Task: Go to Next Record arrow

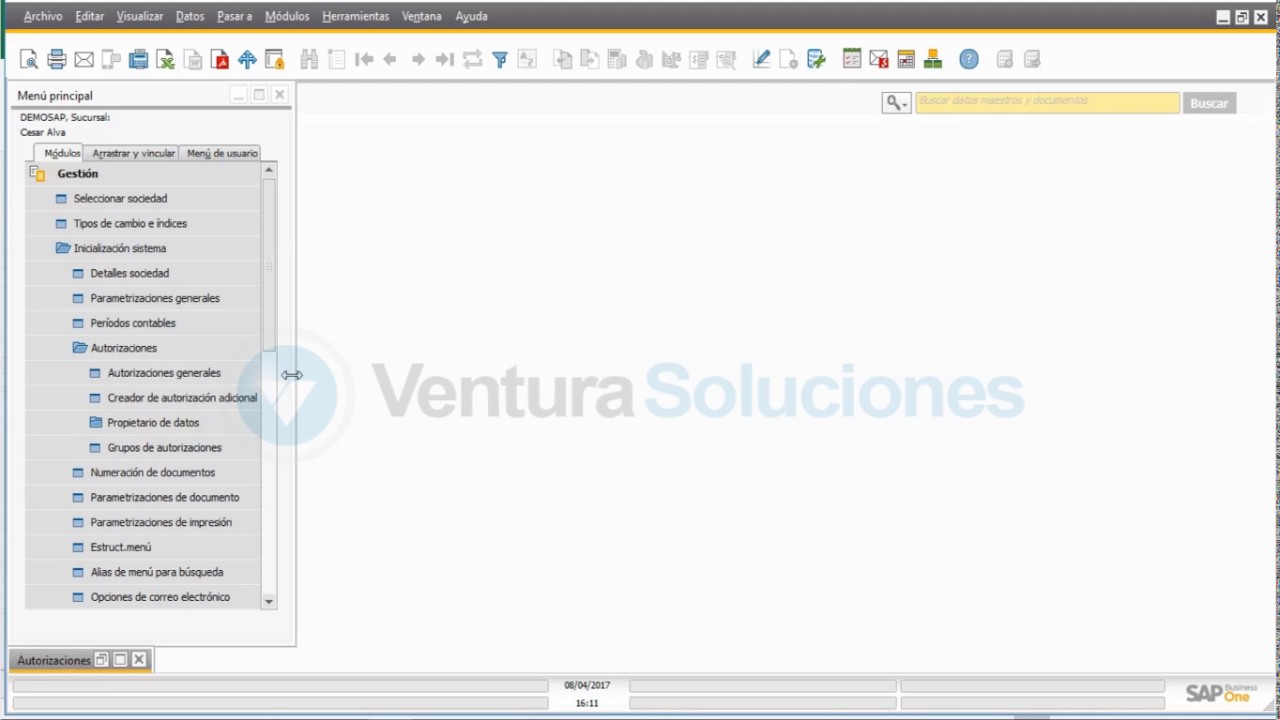Action: point(418,60)
